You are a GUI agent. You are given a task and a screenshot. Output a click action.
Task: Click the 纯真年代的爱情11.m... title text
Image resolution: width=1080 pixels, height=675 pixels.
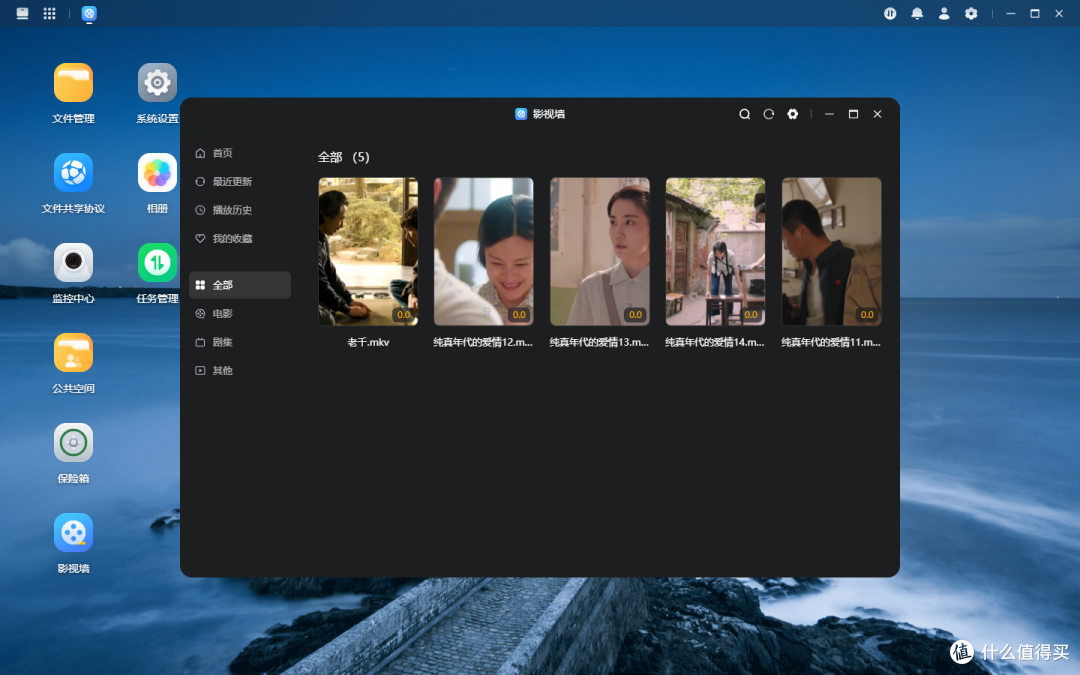(831, 342)
